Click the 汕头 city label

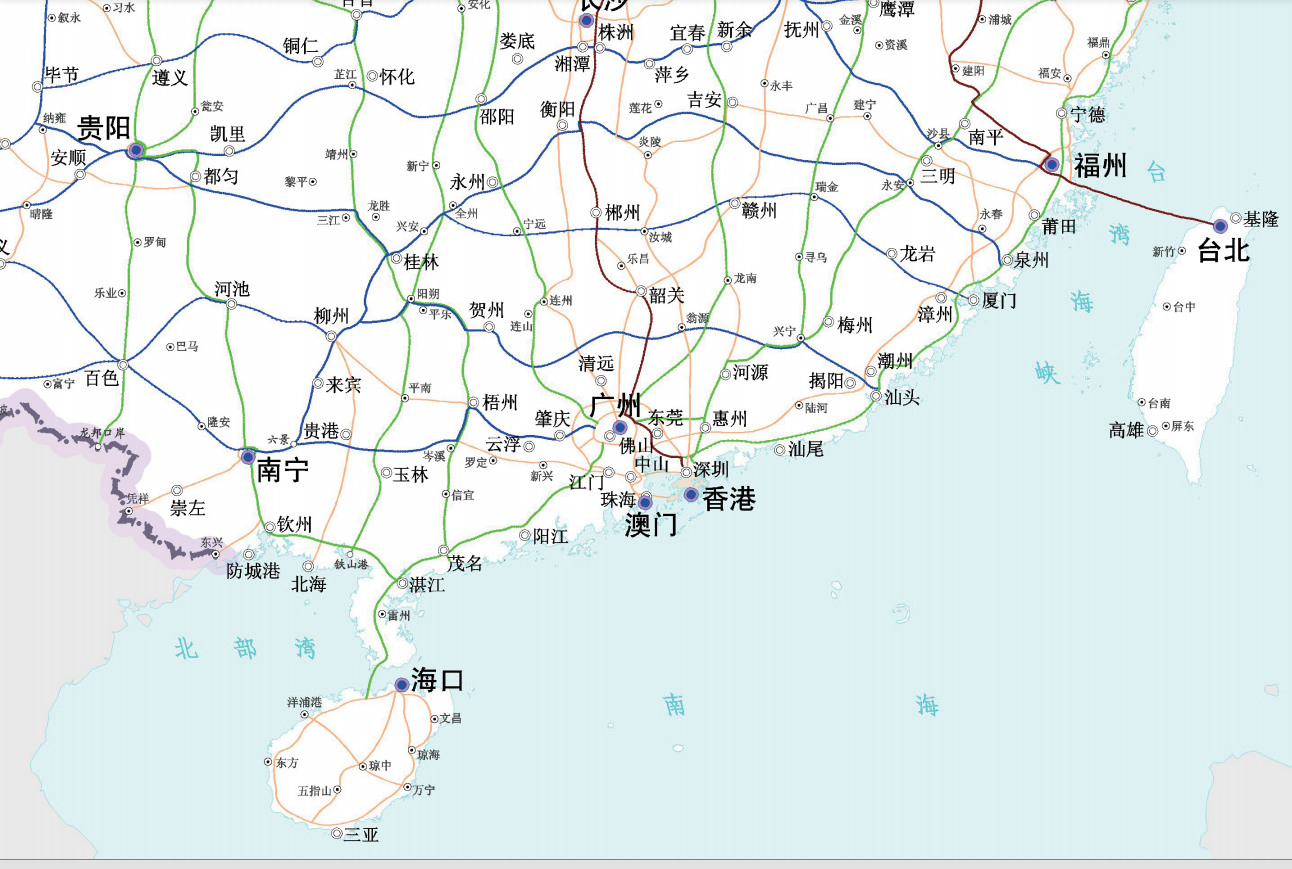point(901,397)
